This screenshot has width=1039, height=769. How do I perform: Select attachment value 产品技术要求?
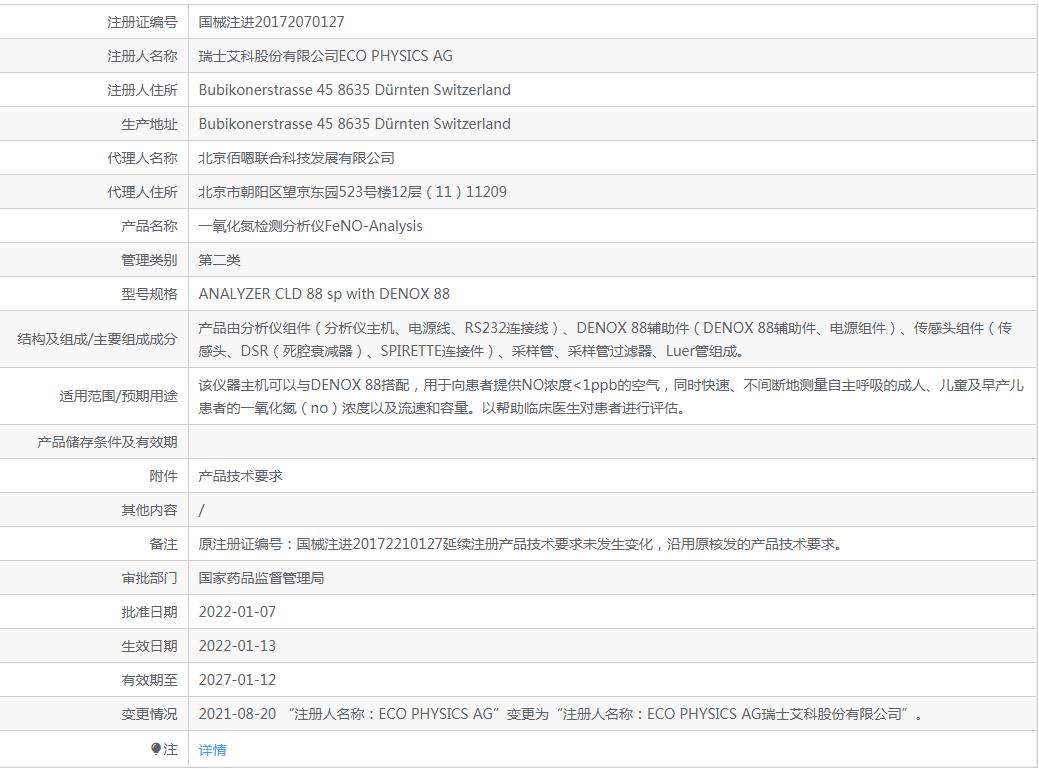point(241,476)
